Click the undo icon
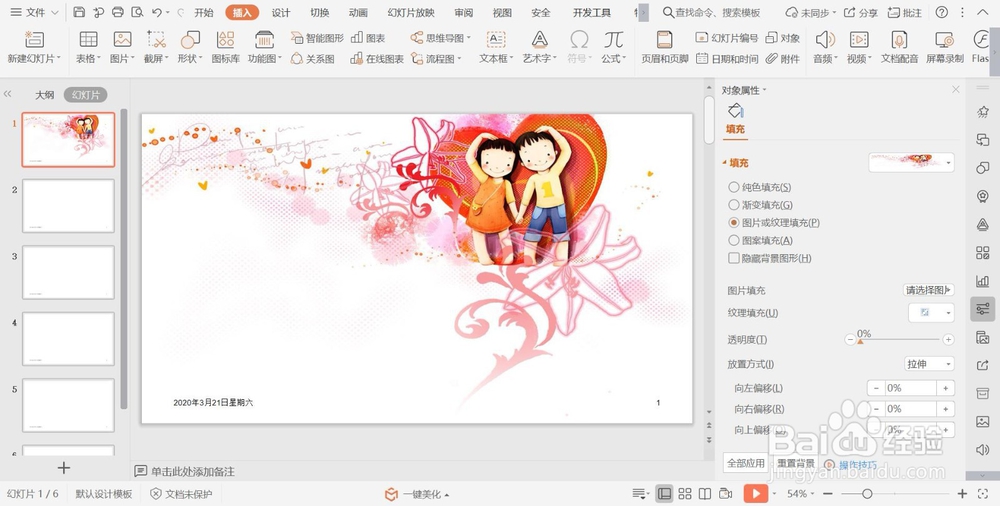The height and width of the screenshot is (506, 1000). (x=157, y=12)
